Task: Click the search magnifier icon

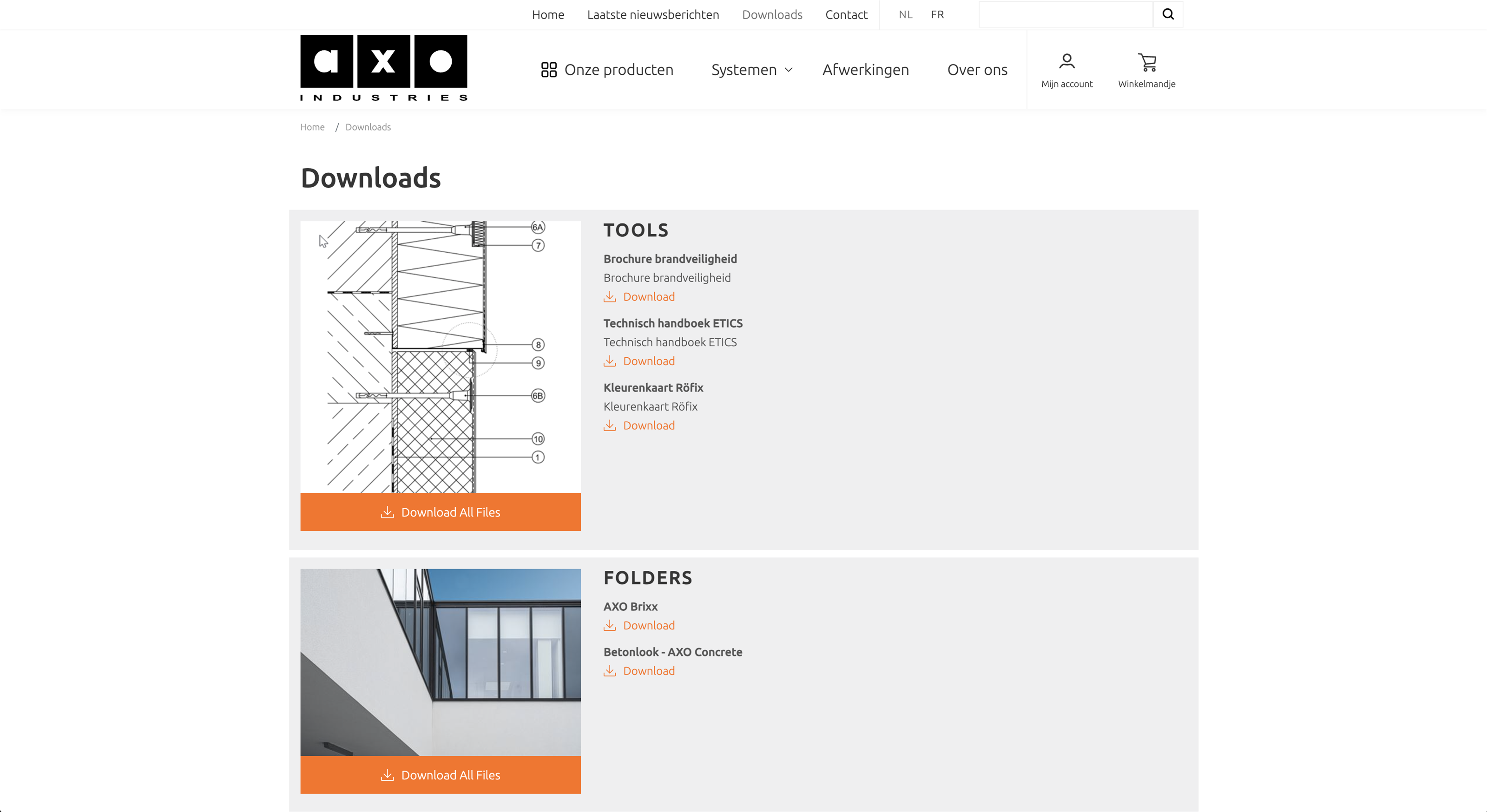Action: tap(1167, 14)
